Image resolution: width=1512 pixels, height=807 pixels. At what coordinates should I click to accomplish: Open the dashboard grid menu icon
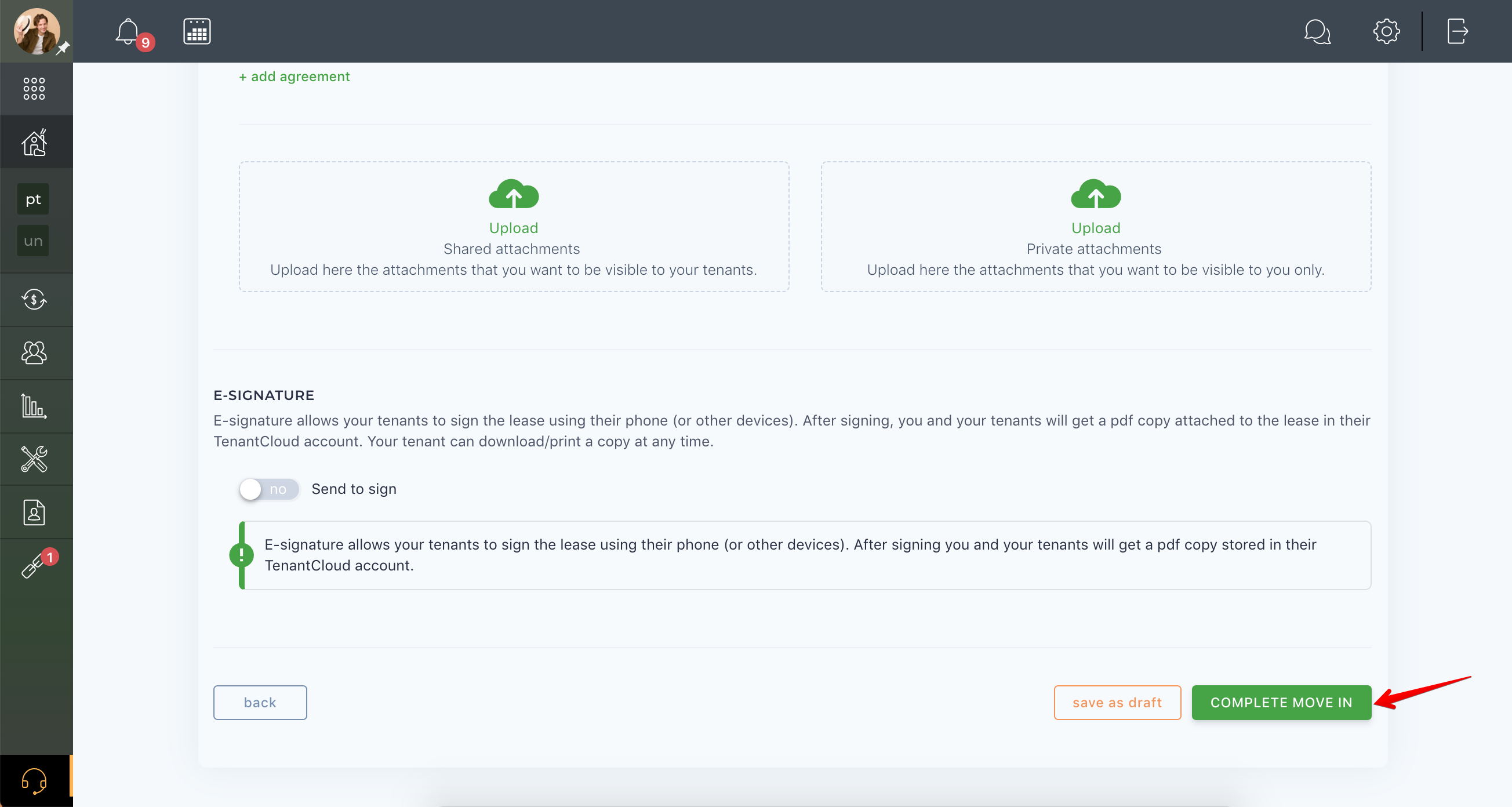[34, 89]
